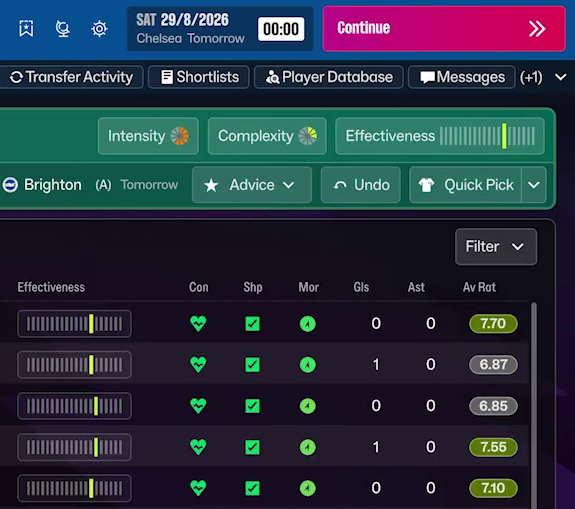
Task: Open the settings gear icon
Action: [99, 29]
